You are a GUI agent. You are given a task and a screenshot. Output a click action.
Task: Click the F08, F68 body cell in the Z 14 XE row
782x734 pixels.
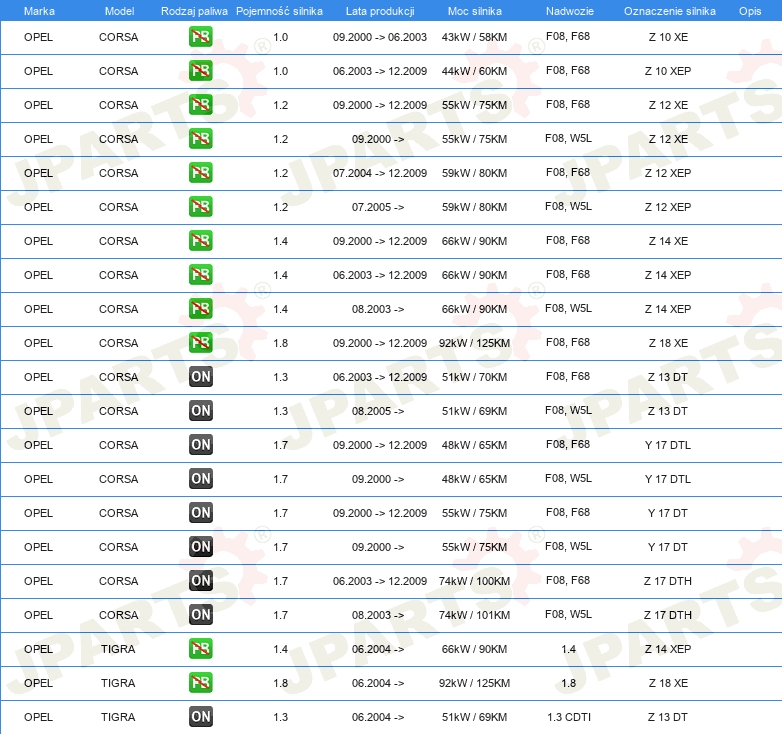click(x=568, y=240)
